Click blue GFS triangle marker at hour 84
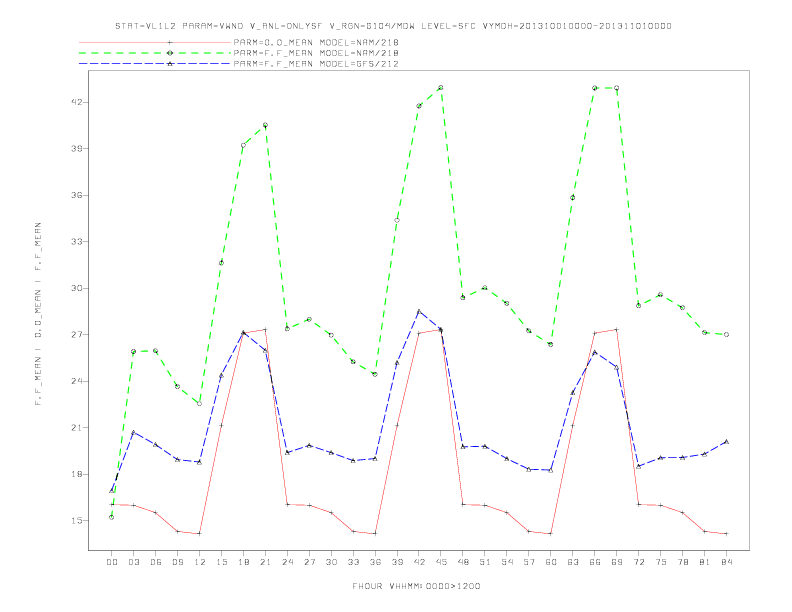This screenshot has height=612, width=792. (726, 442)
